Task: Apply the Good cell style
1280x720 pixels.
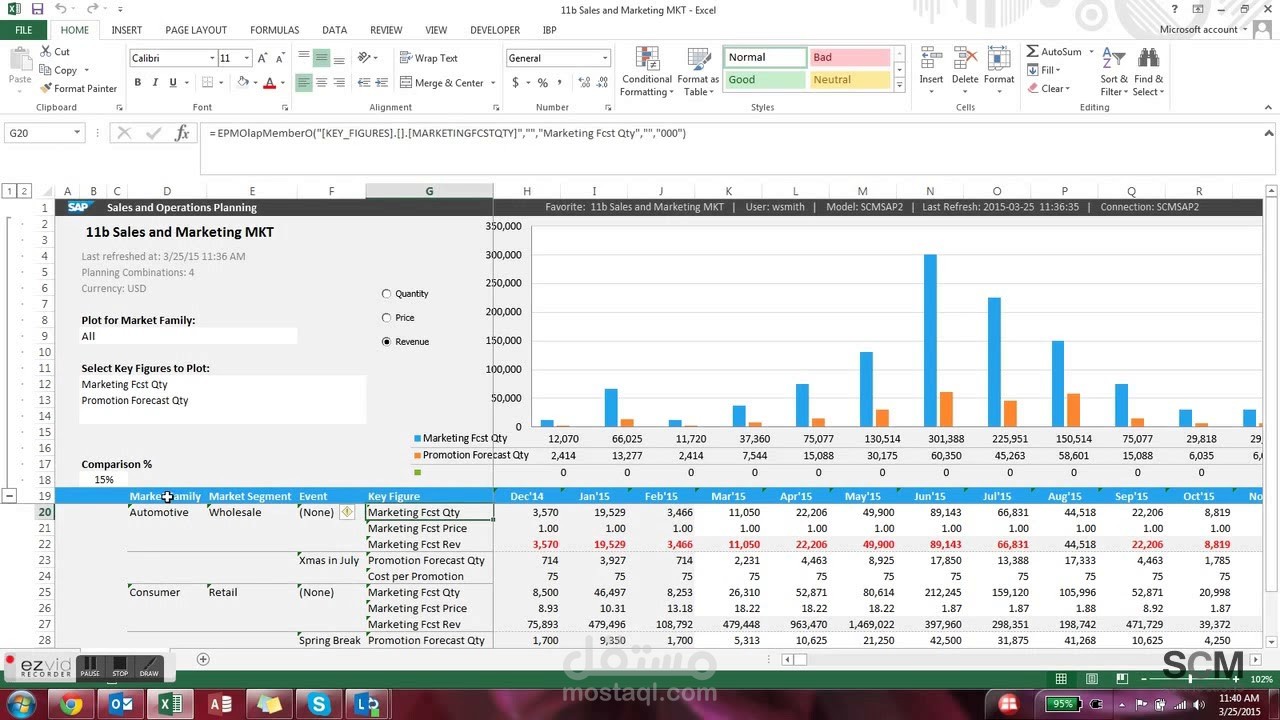Action: click(765, 80)
